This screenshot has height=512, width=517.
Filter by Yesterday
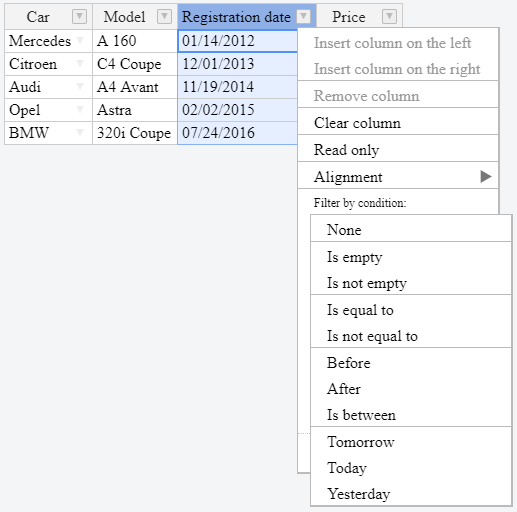click(x=411, y=494)
